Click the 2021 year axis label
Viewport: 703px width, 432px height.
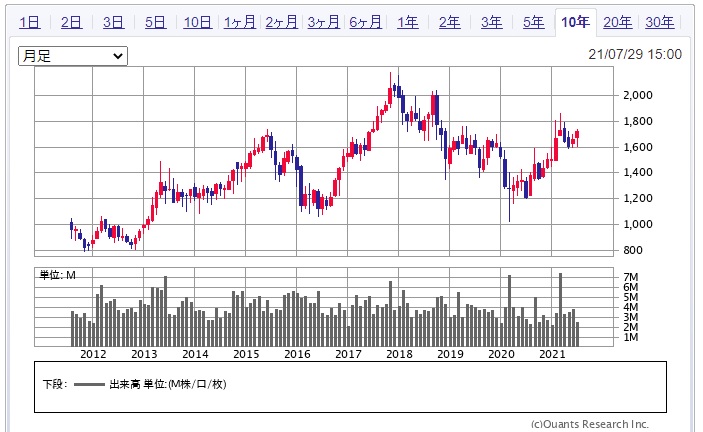pos(552,354)
